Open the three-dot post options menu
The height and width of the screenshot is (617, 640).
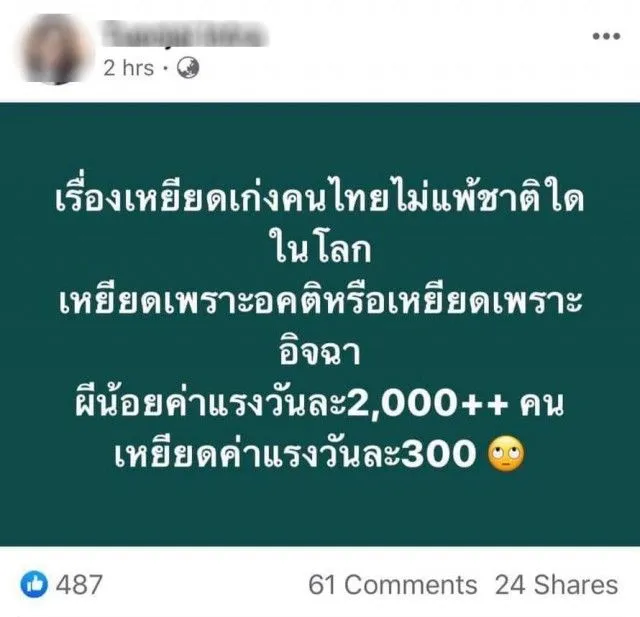(x=606, y=36)
